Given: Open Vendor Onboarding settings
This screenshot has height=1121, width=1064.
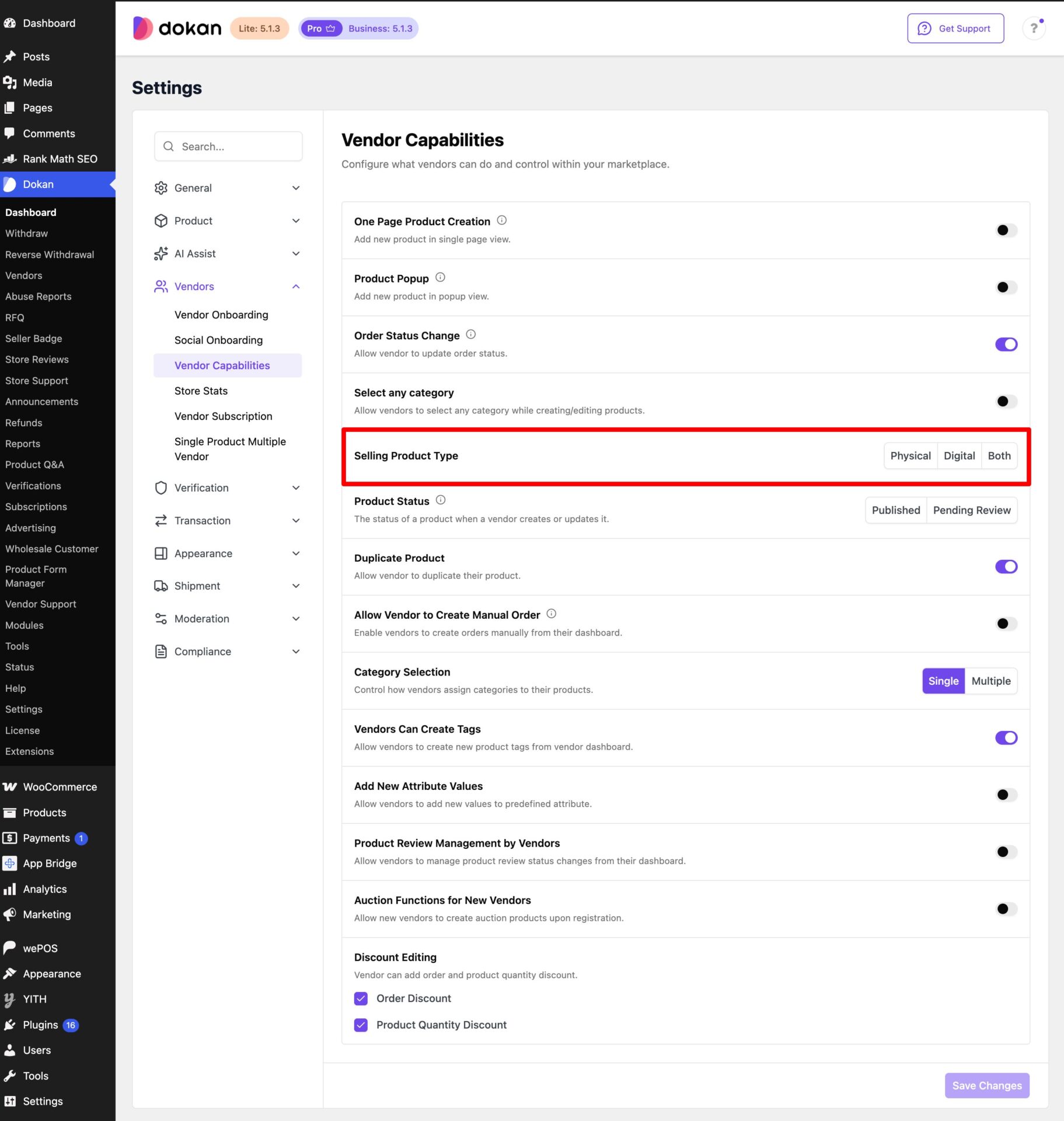Looking at the screenshot, I should pyautogui.click(x=221, y=315).
